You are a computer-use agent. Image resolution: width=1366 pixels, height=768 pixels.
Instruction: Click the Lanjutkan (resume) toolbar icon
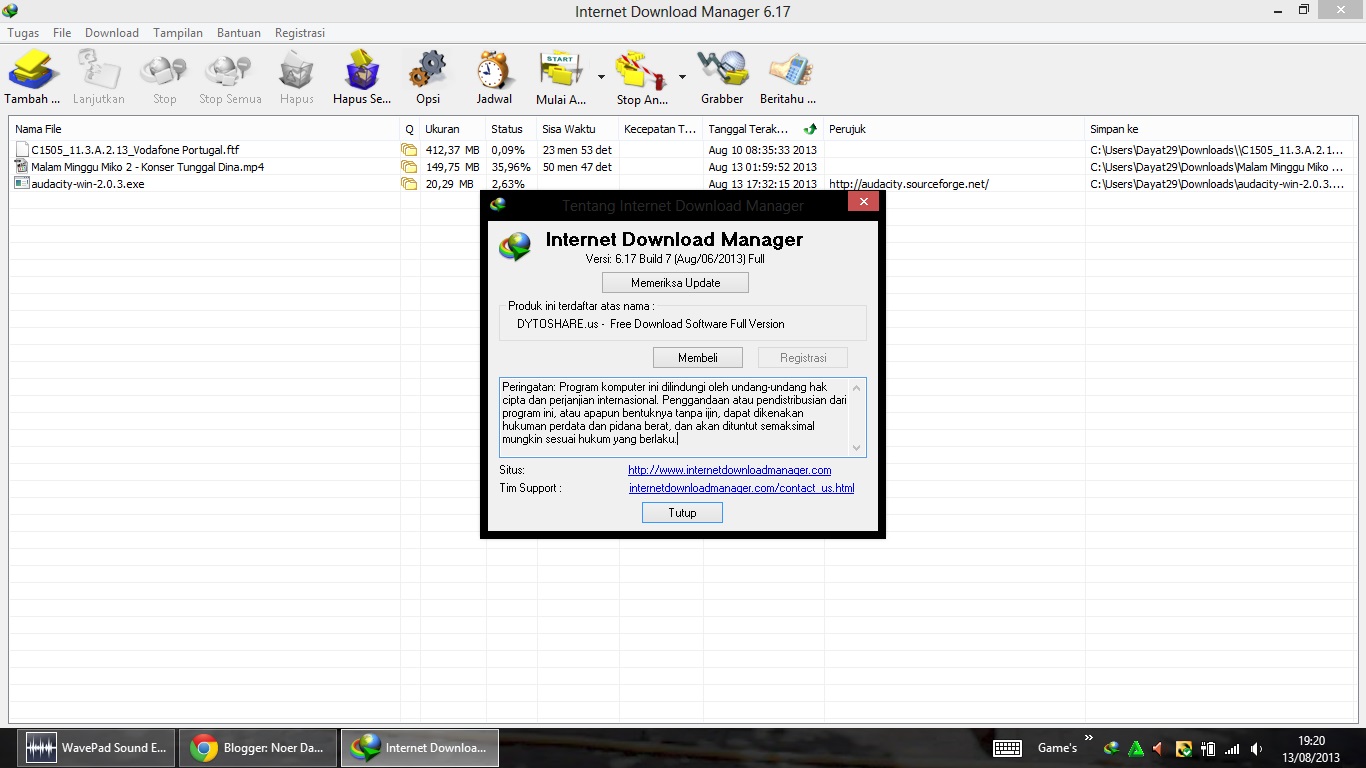pos(99,71)
